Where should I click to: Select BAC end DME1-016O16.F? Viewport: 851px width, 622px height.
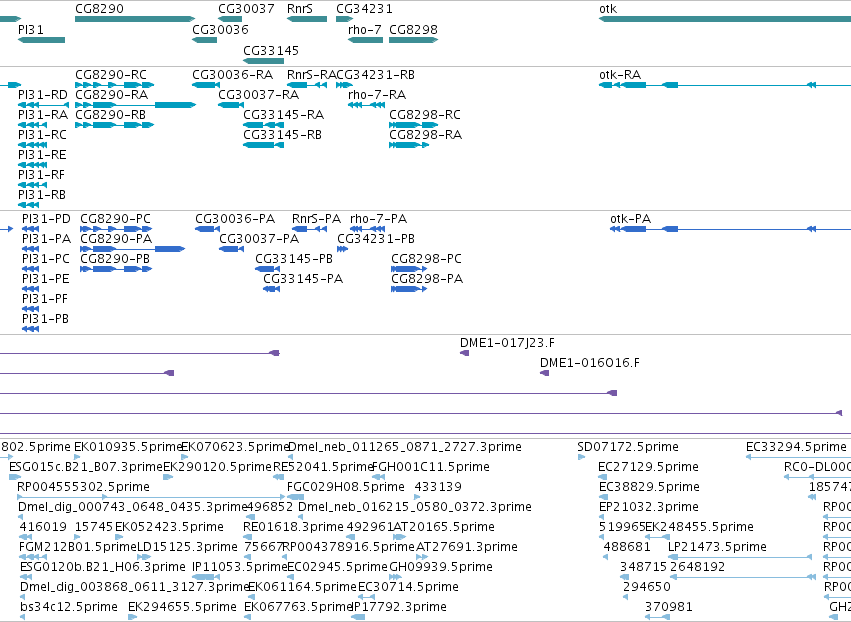(590, 363)
